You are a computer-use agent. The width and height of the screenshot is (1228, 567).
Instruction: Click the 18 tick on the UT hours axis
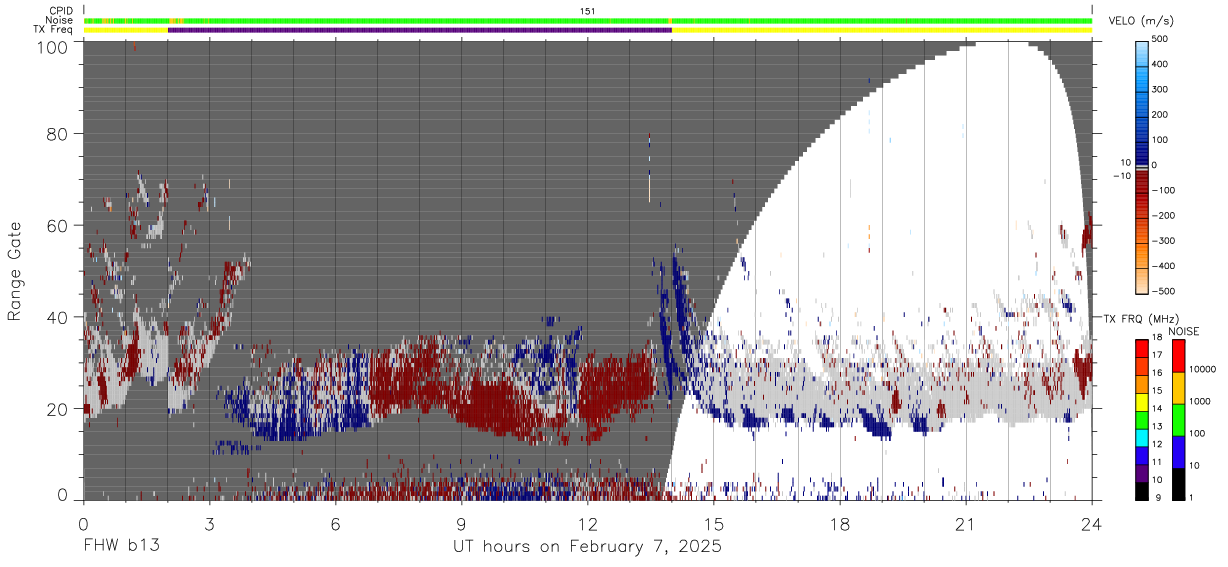[840, 523]
